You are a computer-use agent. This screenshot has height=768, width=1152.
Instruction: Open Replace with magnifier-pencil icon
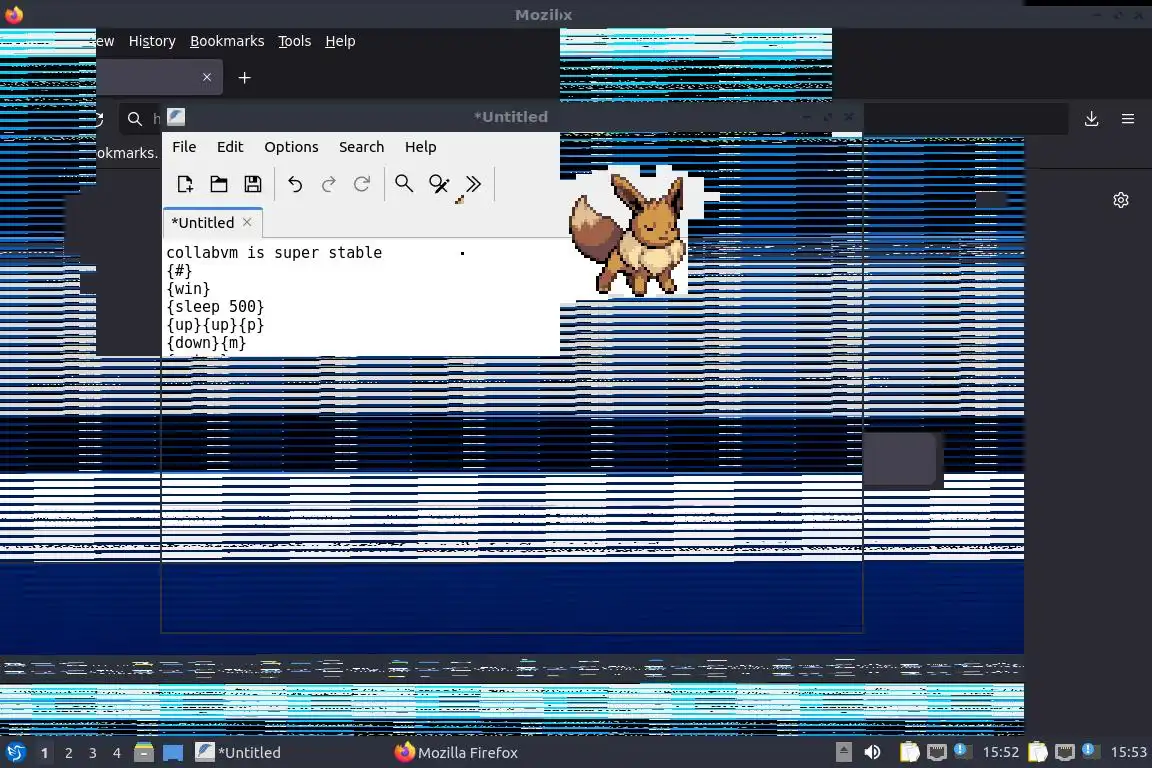(x=439, y=184)
